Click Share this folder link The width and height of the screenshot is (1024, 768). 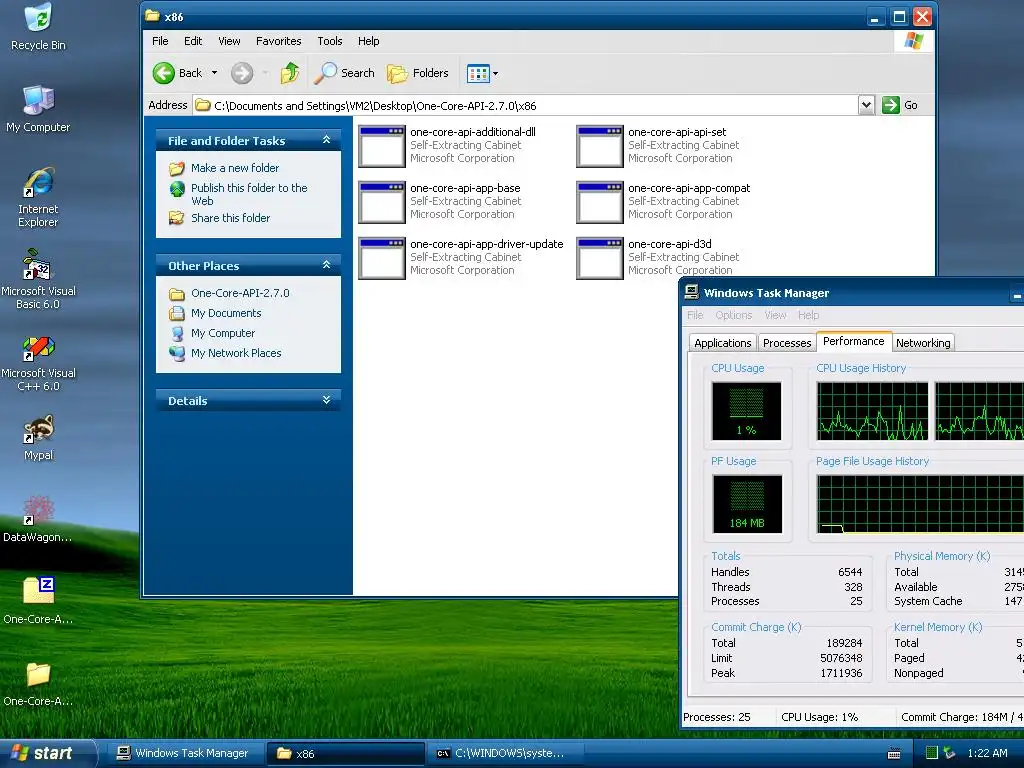(x=230, y=217)
